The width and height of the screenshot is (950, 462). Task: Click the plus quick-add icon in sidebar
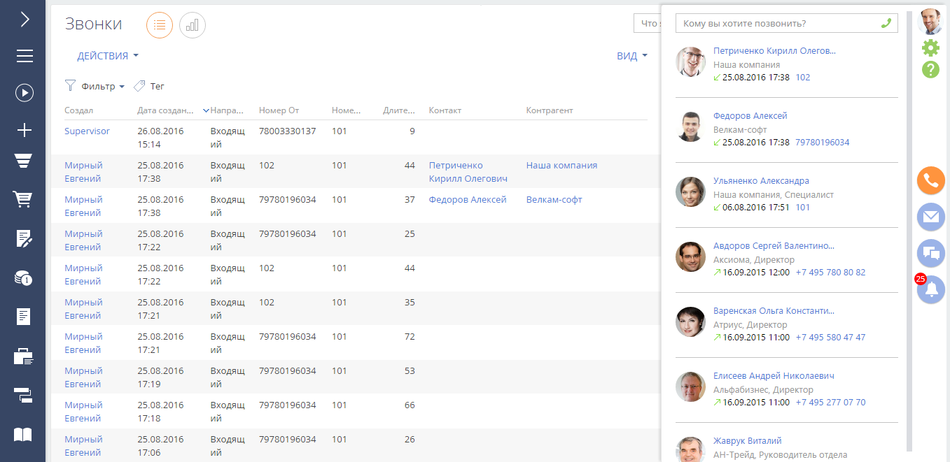[24, 130]
